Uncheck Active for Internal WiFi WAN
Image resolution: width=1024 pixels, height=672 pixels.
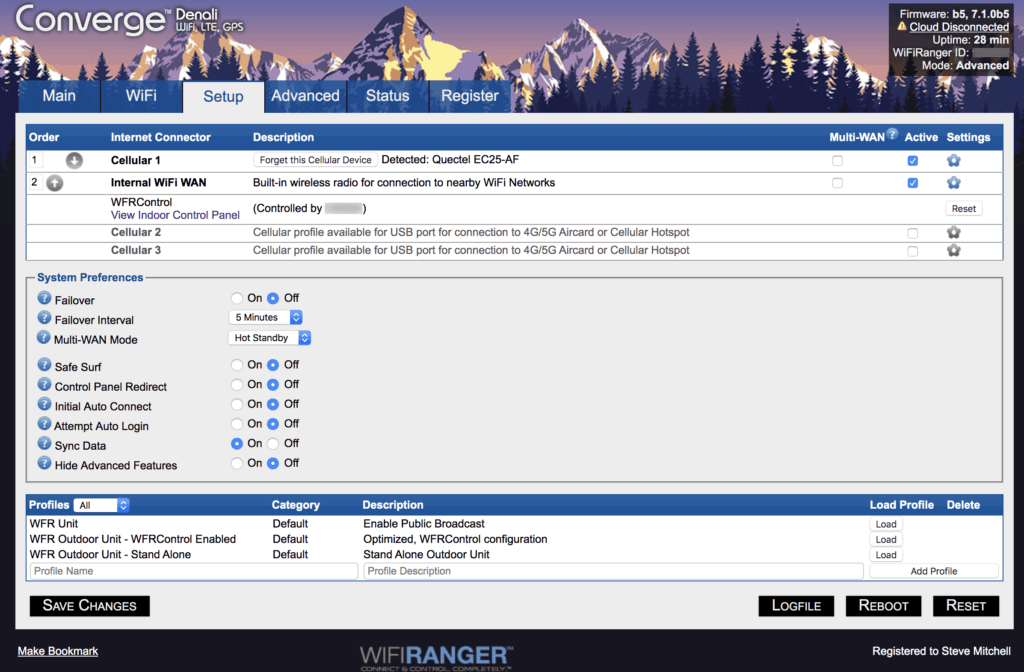(x=912, y=183)
